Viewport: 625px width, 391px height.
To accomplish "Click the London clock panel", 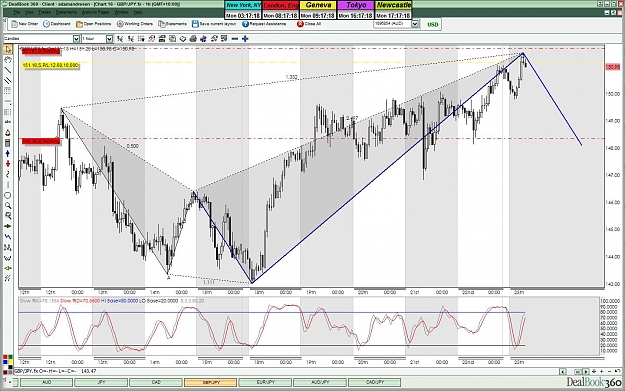I will (281, 10).
